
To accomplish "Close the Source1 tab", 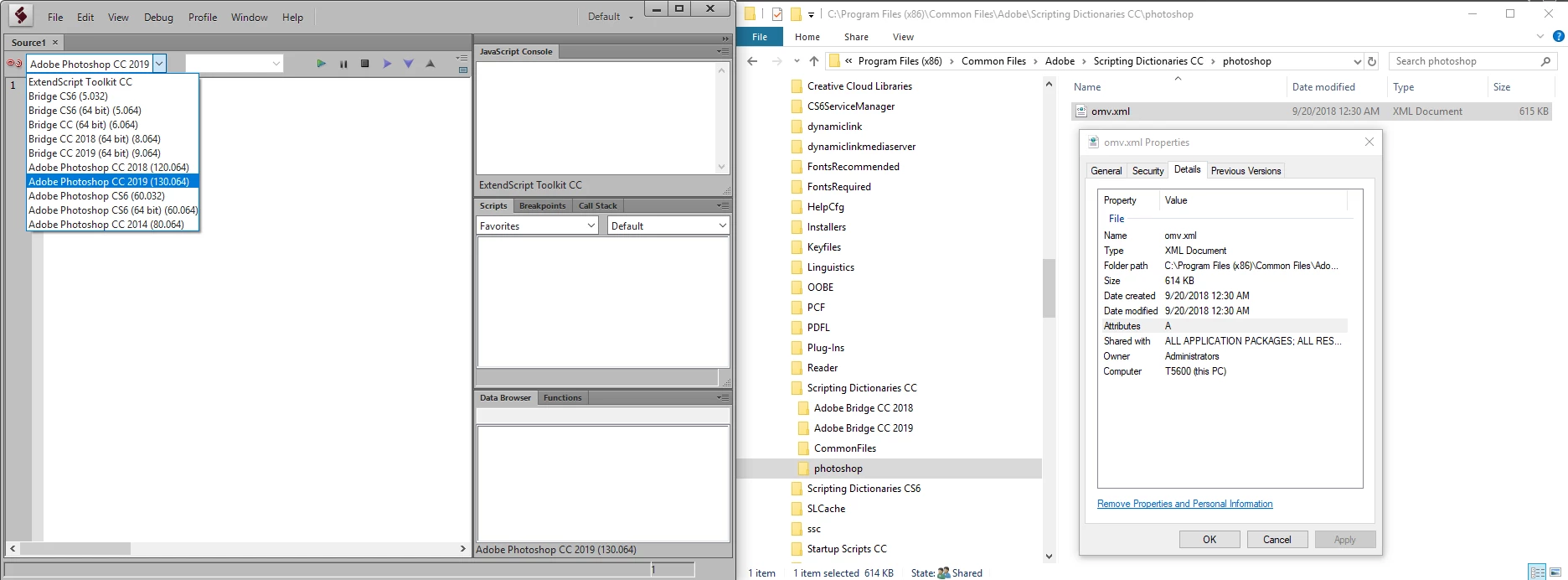I will 55,42.
